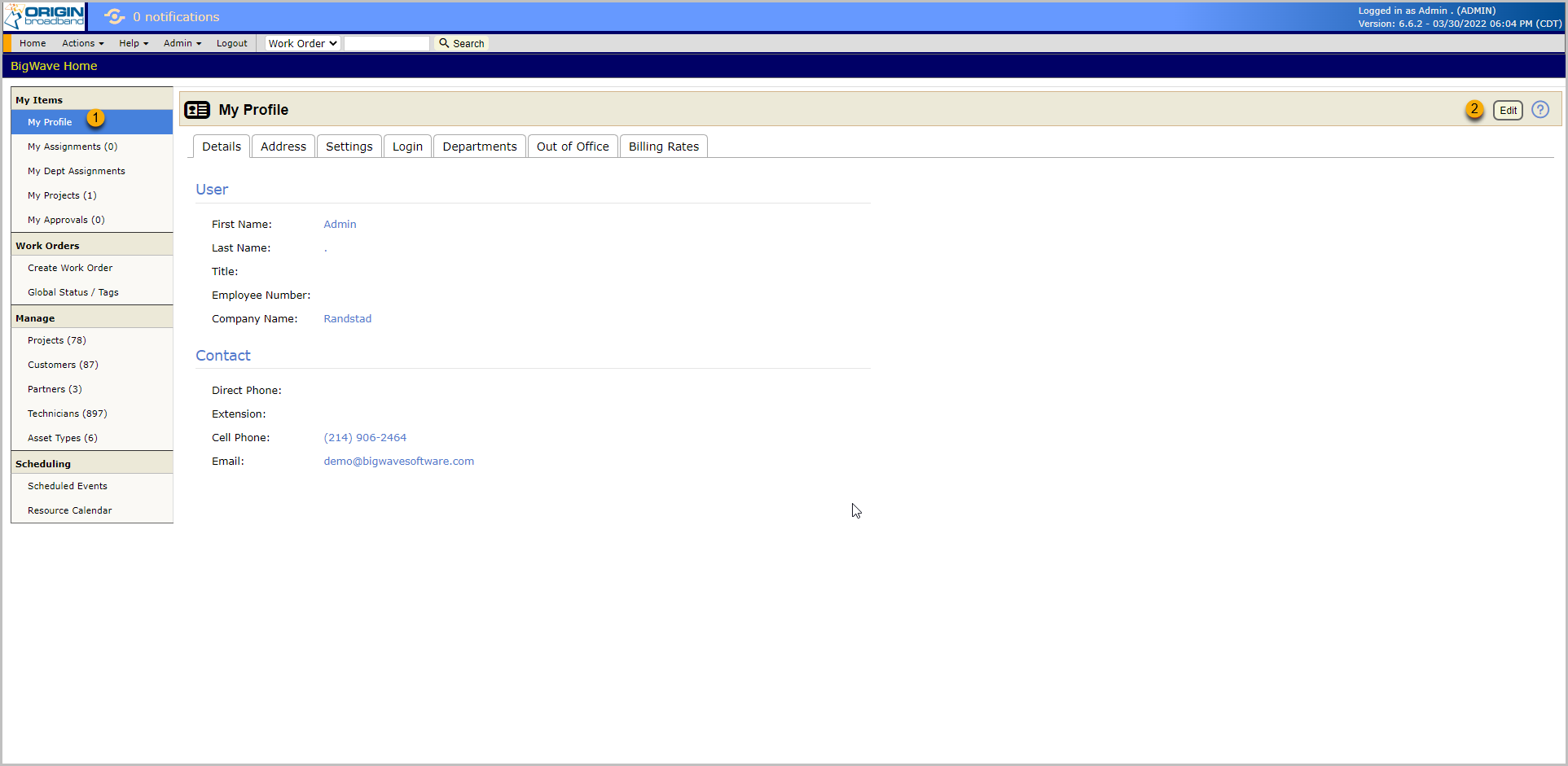Open Scheduled Events

pos(92,486)
